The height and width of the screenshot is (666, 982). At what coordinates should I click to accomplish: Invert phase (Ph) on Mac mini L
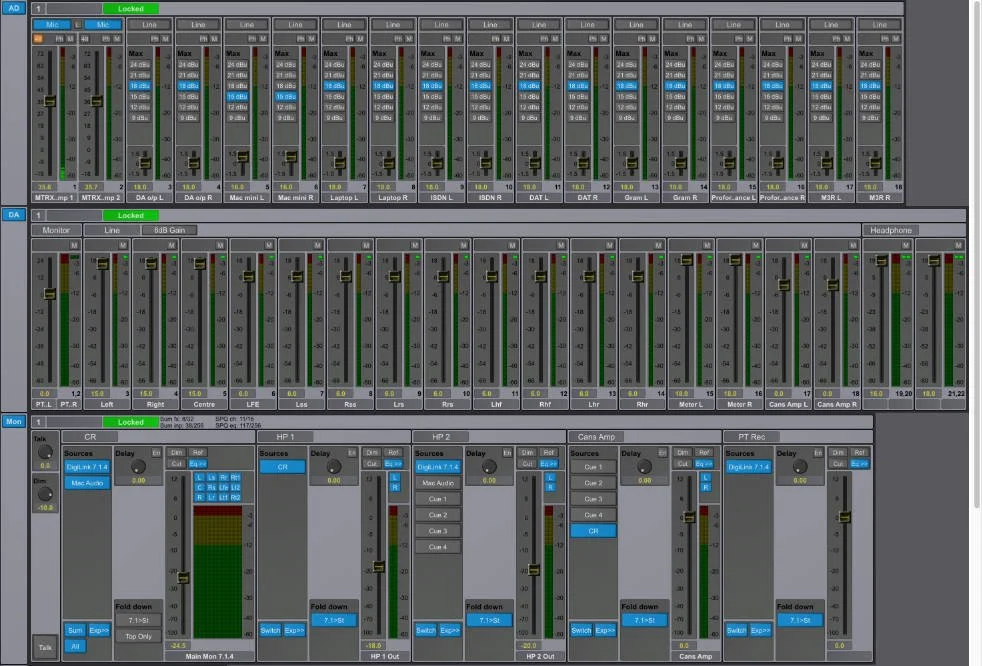(252, 39)
